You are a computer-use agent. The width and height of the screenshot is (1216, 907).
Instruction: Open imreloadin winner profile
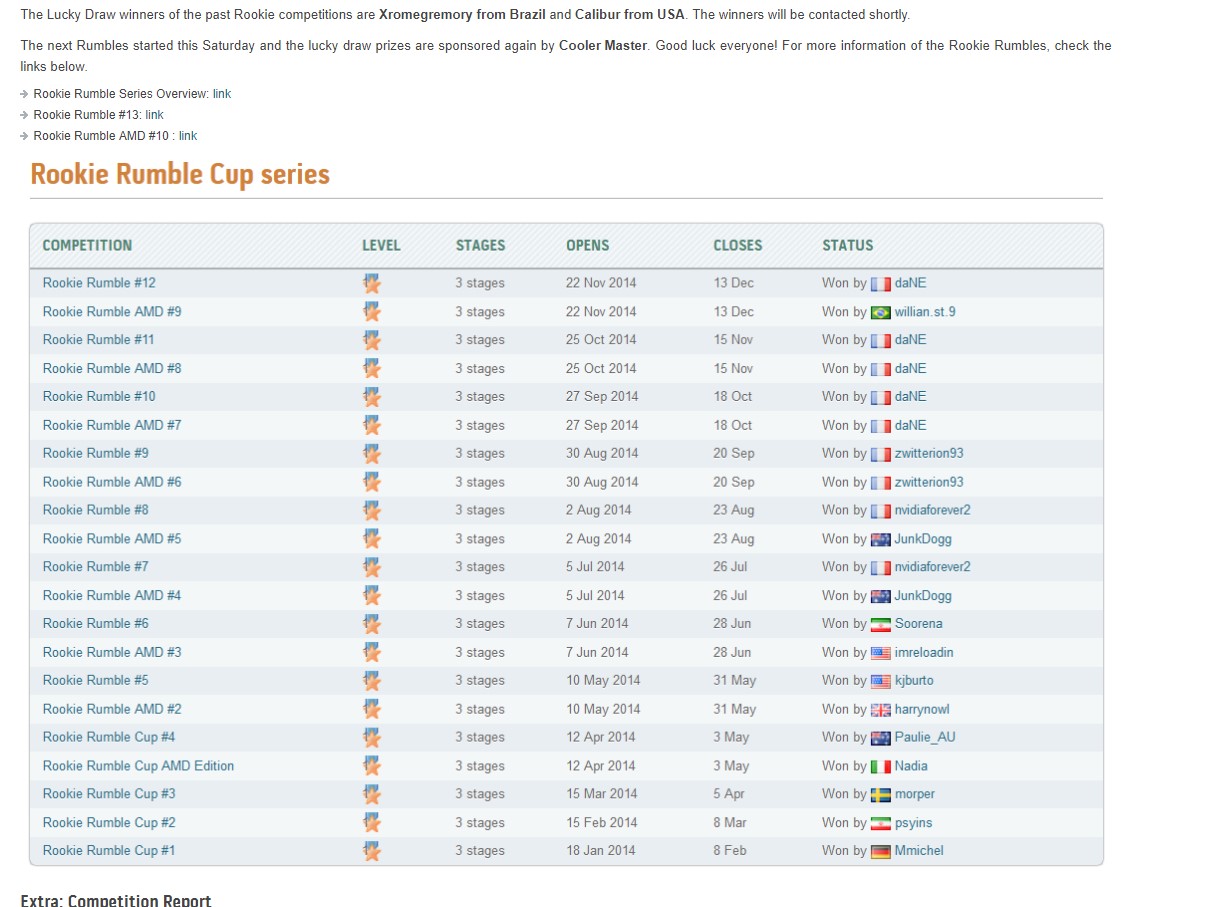pos(923,652)
